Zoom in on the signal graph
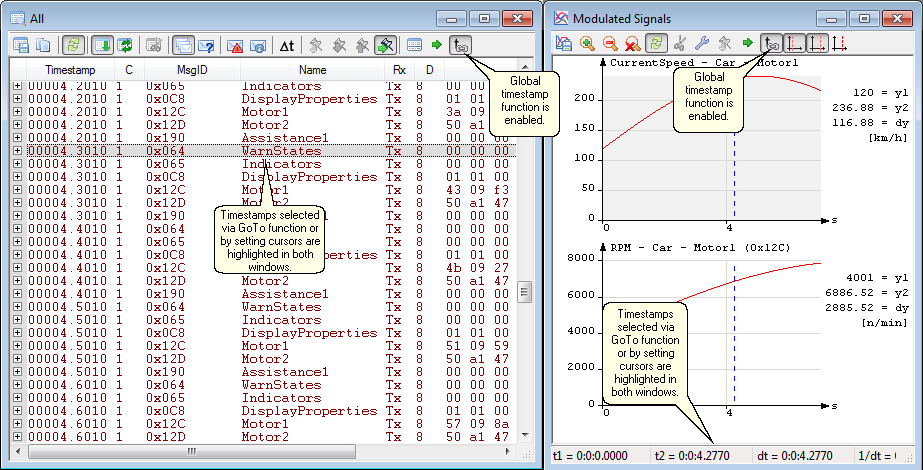The width and height of the screenshot is (923, 470). (x=586, y=43)
